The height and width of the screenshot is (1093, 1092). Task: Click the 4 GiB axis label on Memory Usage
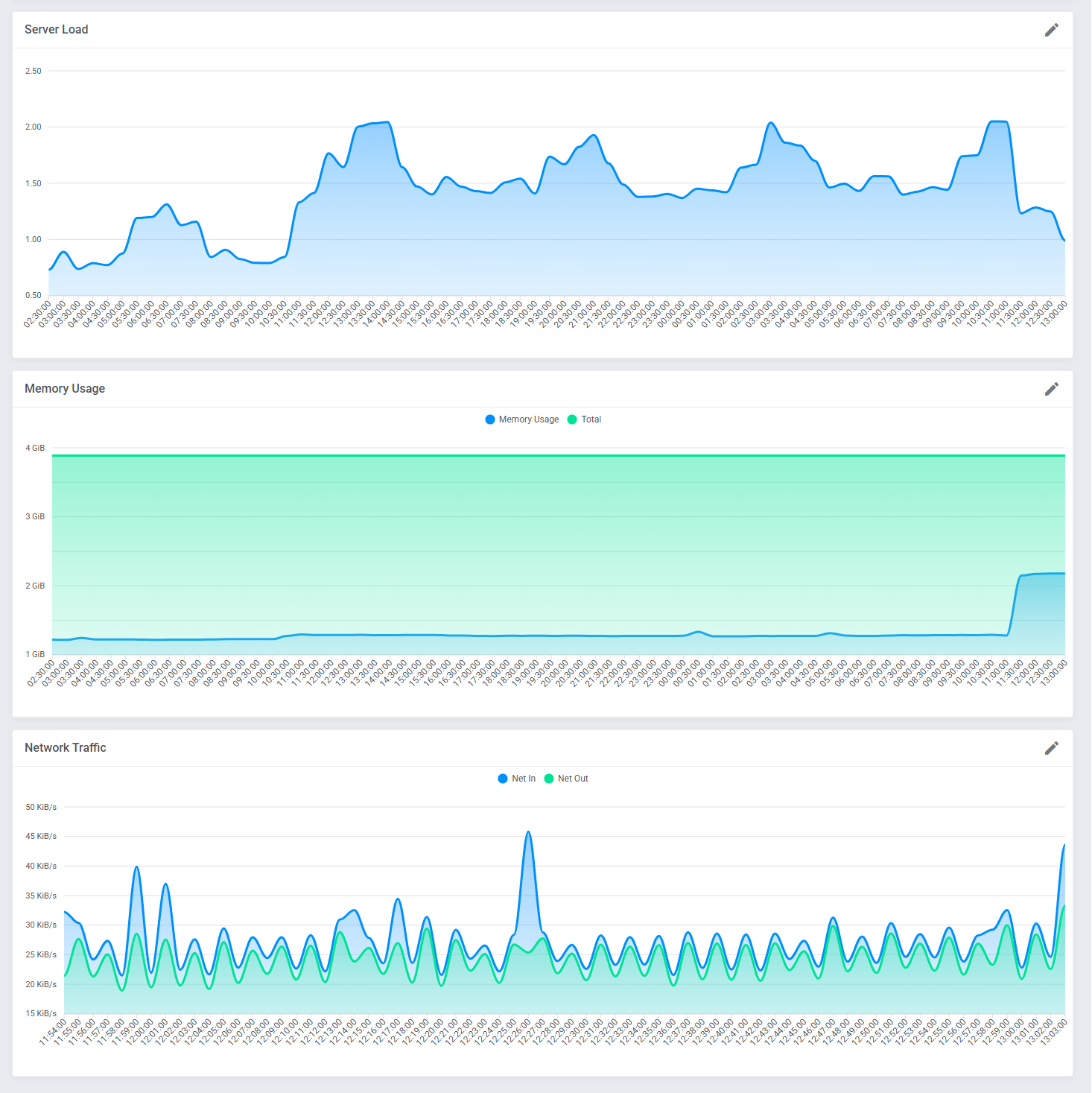(x=36, y=448)
